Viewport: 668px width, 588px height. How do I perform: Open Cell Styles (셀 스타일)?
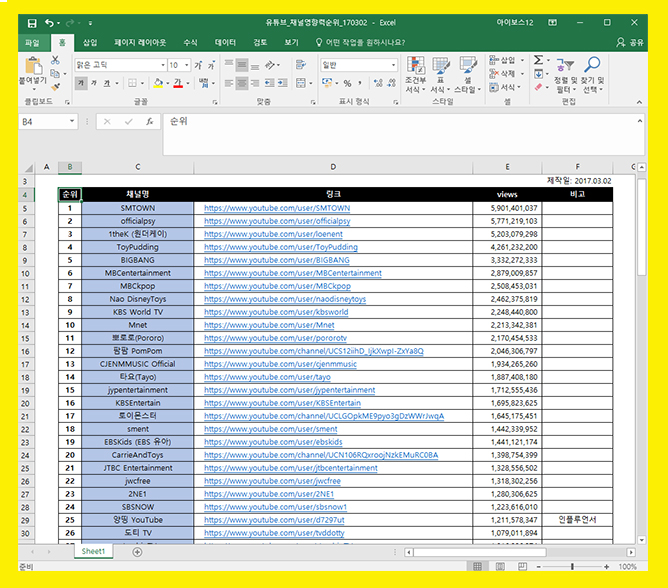[x=468, y=75]
